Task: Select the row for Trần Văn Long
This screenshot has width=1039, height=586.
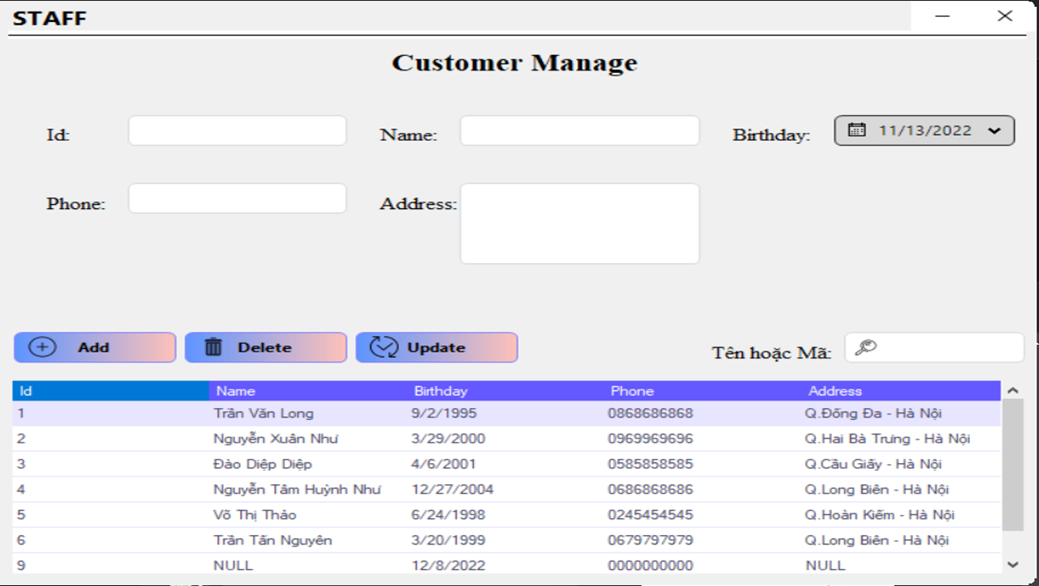Action: (x=300, y=413)
